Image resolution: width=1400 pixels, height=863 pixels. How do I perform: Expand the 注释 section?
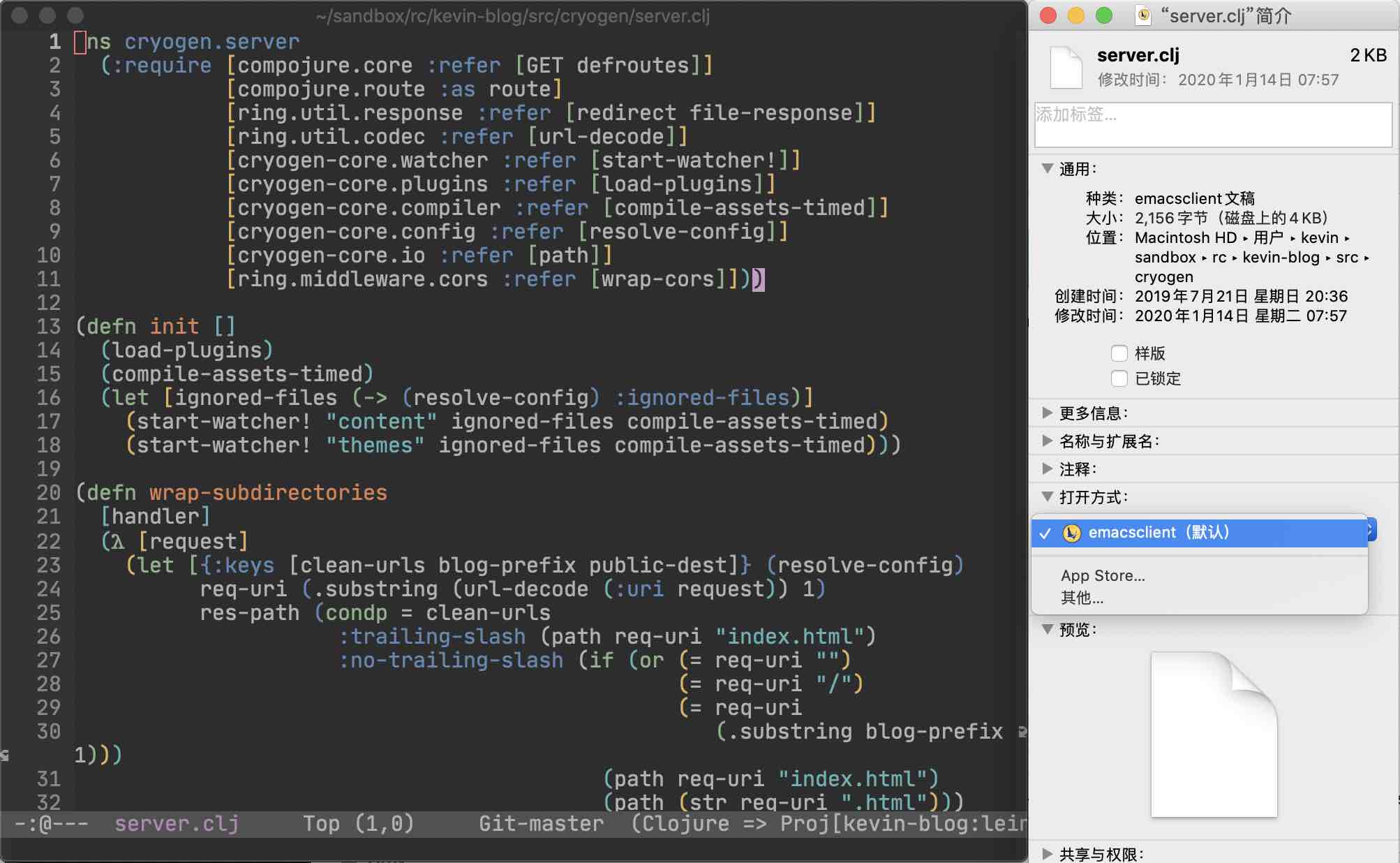(x=1047, y=469)
